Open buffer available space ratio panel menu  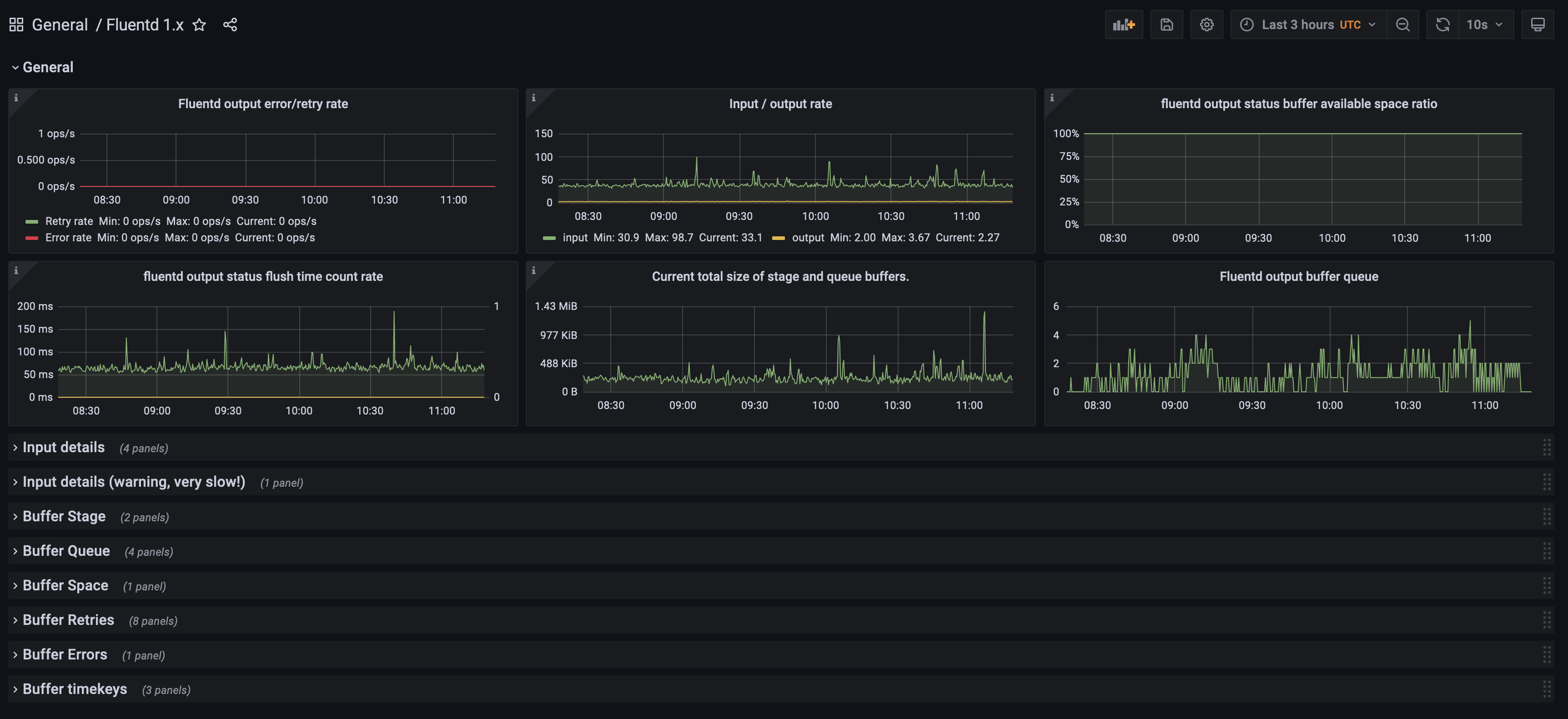pyautogui.click(x=1298, y=104)
